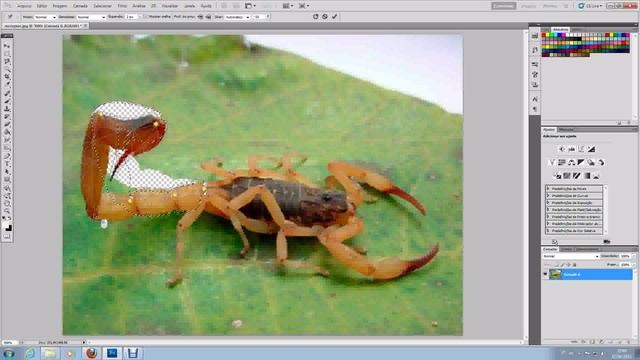Select the Zoom tool in the toolbox
The image size is (640, 360).
point(7,211)
